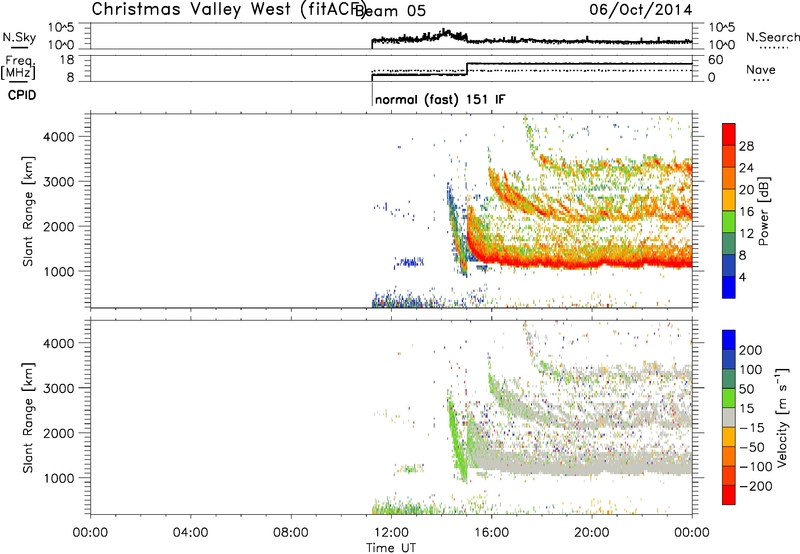
Task: Click the "1000" tick in the power panel
Action: tap(59, 271)
